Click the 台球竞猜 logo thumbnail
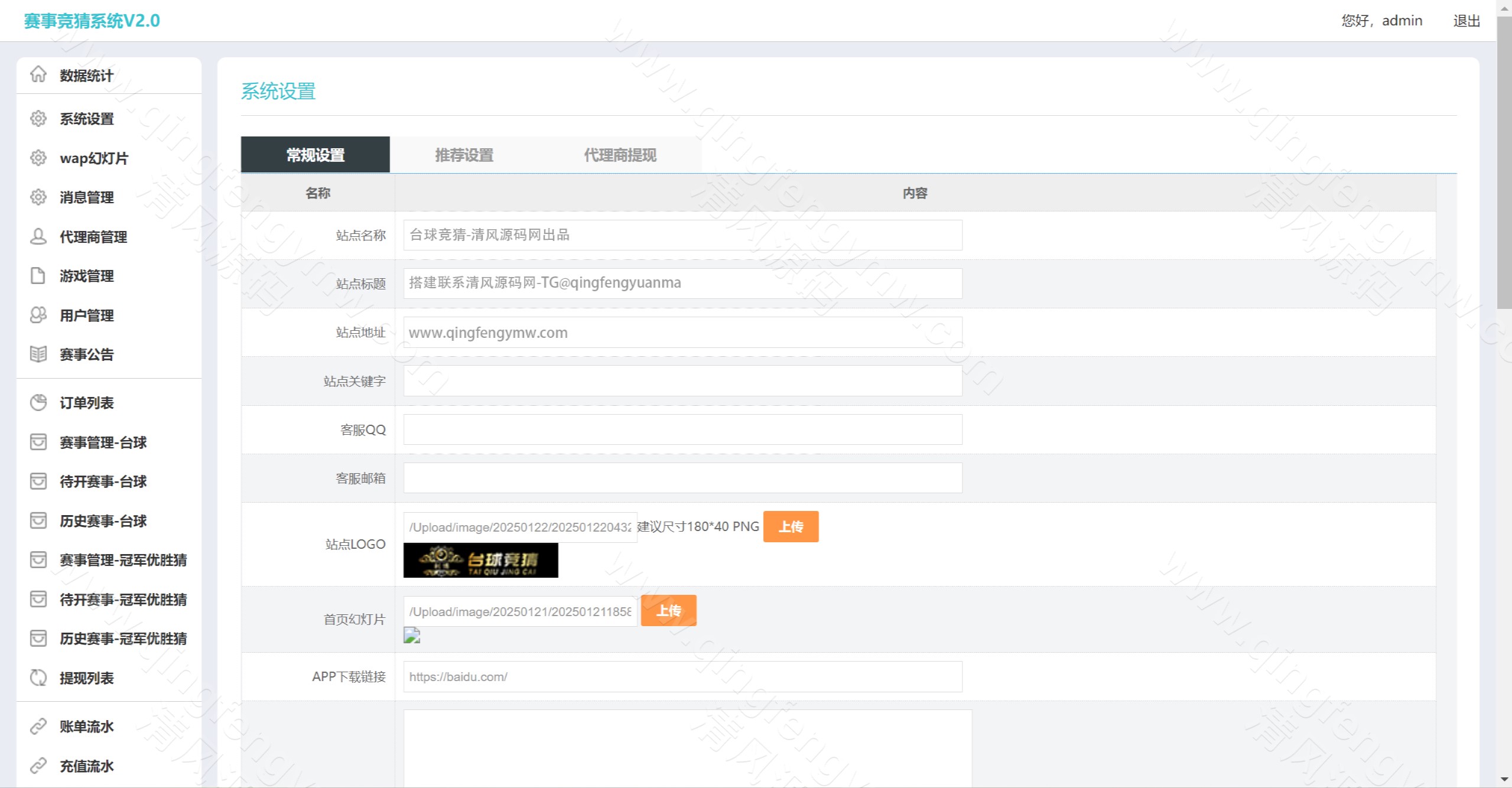 pyautogui.click(x=480, y=561)
